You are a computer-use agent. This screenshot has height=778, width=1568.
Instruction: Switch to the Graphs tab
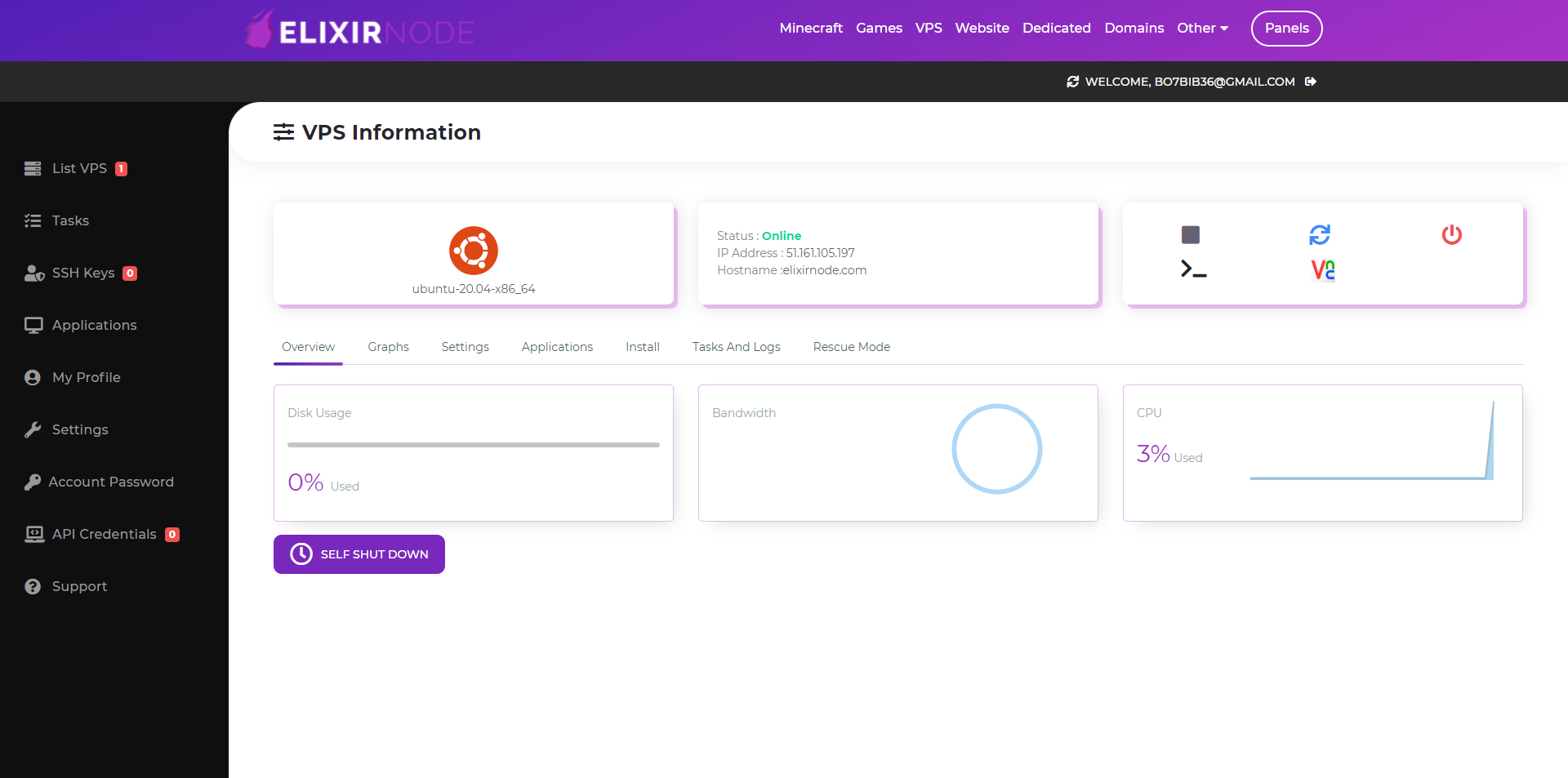(x=388, y=346)
